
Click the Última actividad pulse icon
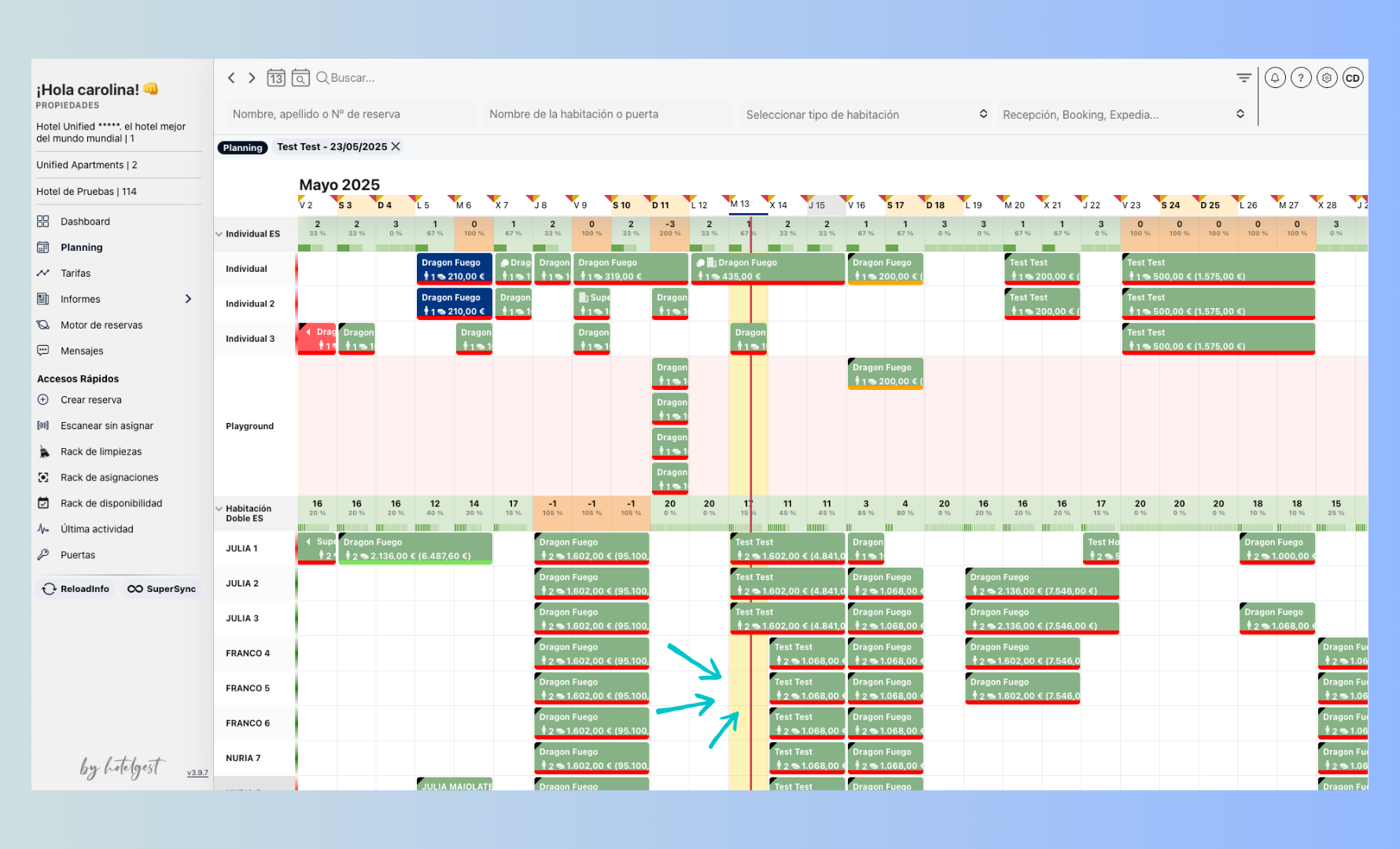[x=43, y=529]
